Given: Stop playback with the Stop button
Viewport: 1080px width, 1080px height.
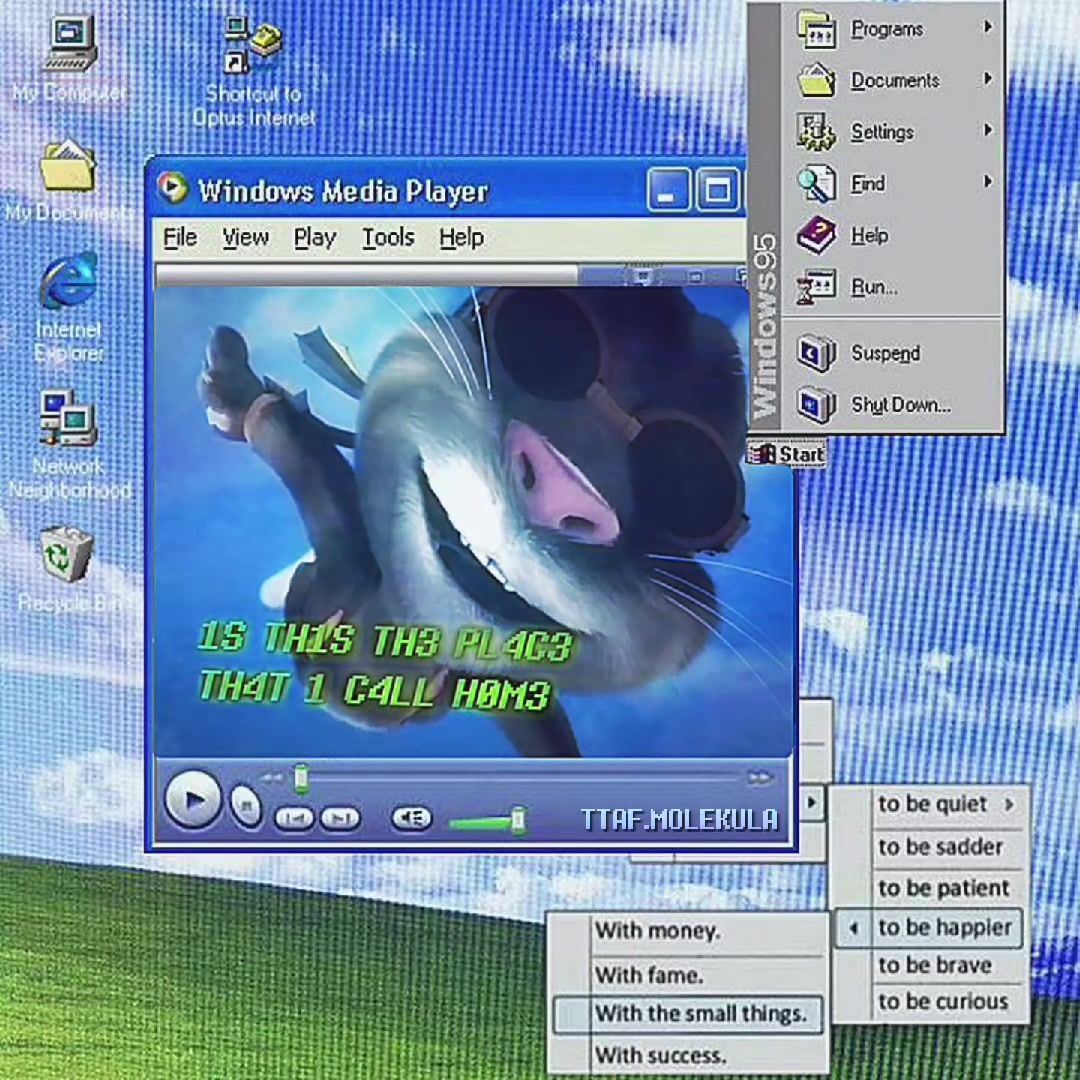Looking at the screenshot, I should pos(246,804).
